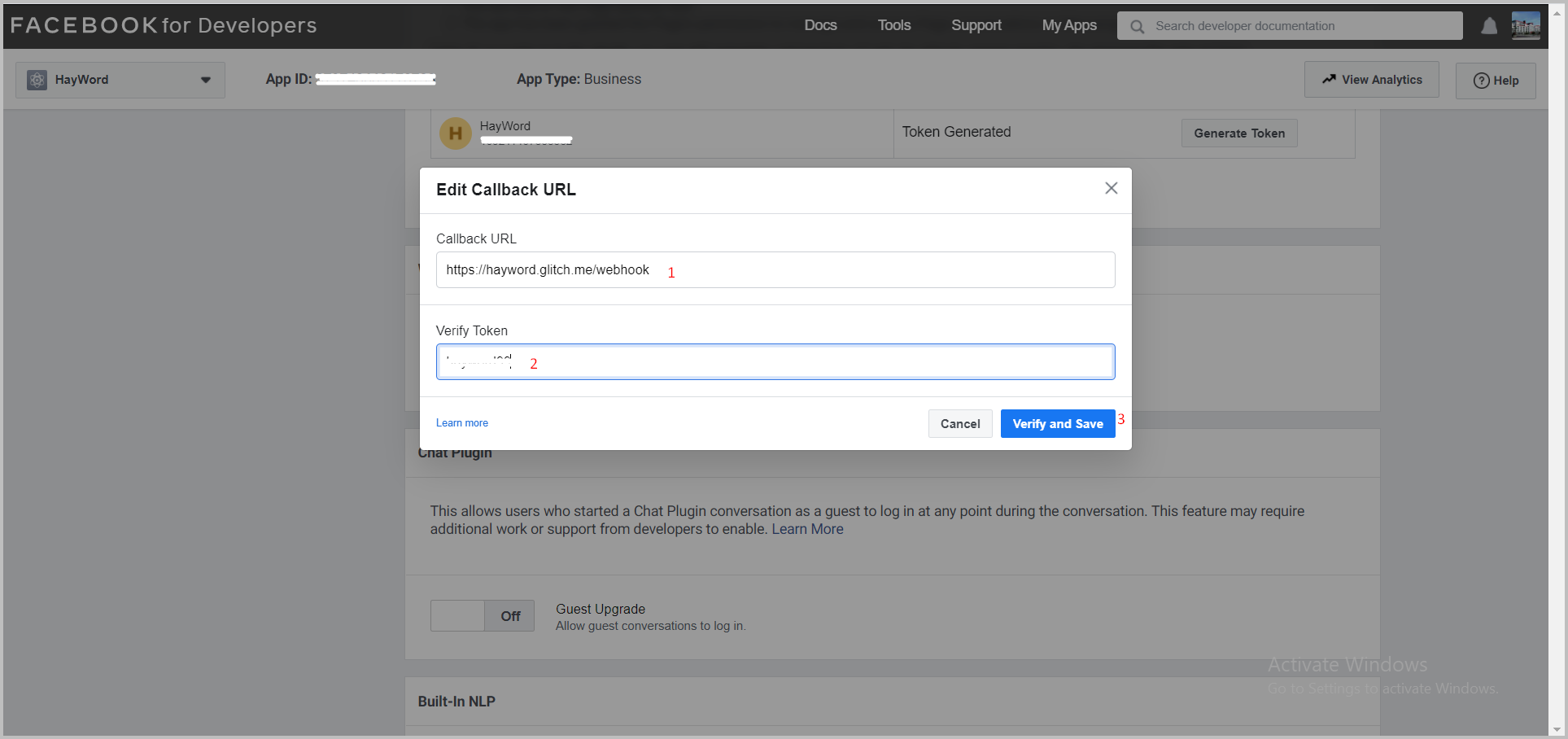Open the user profile picture menu
The width and height of the screenshot is (1568, 739).
point(1526,26)
